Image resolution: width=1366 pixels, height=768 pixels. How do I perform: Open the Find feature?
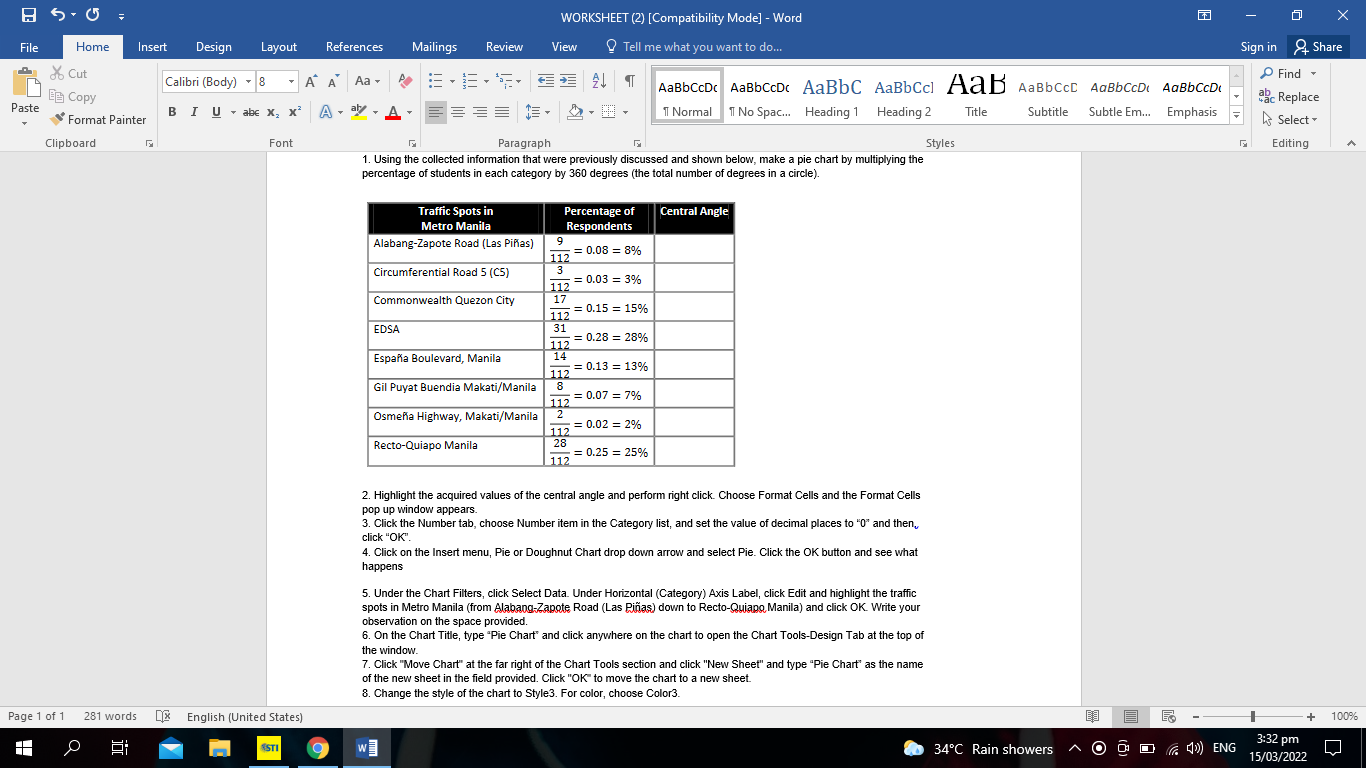coord(1289,73)
